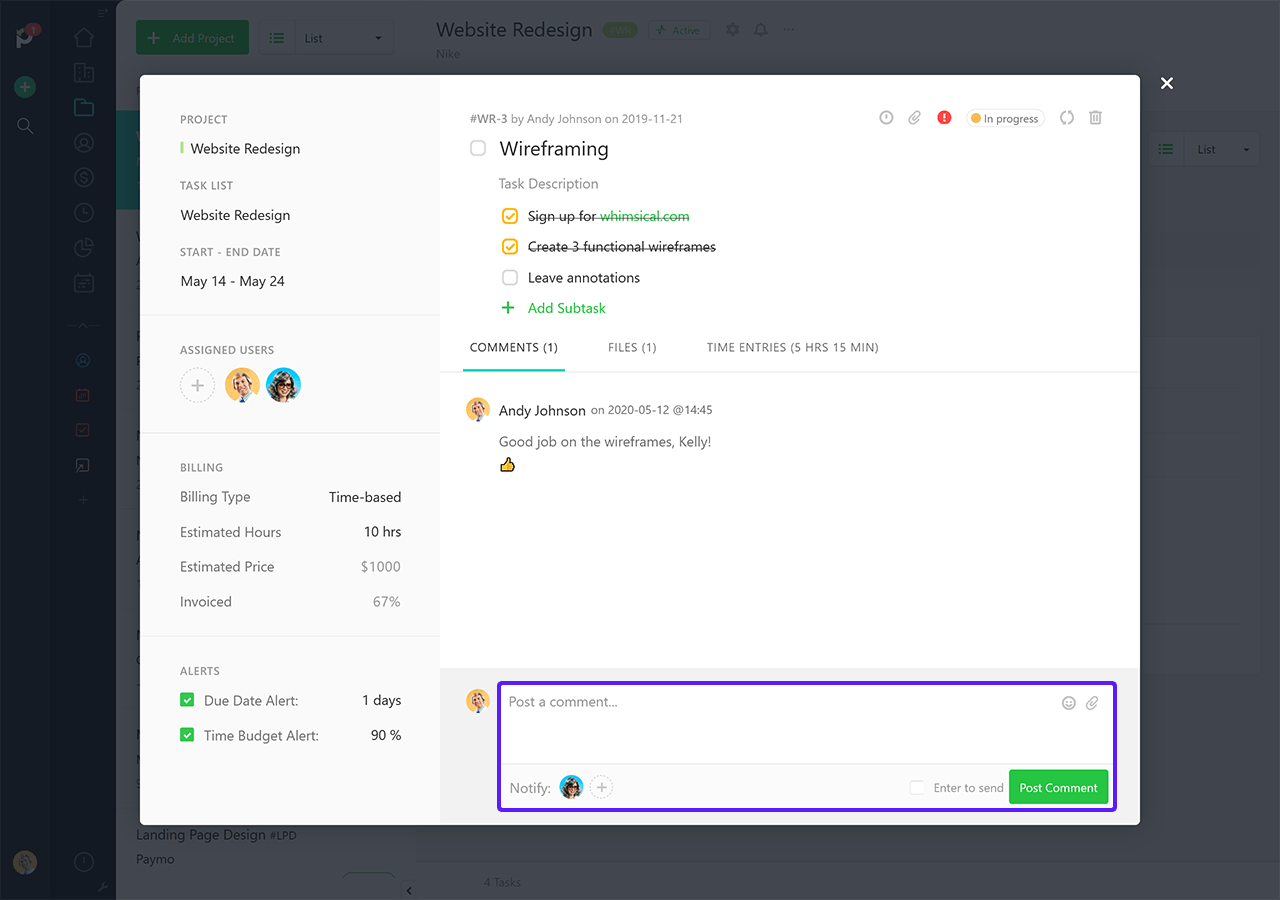Open project settings gear next to Active

(x=733, y=30)
